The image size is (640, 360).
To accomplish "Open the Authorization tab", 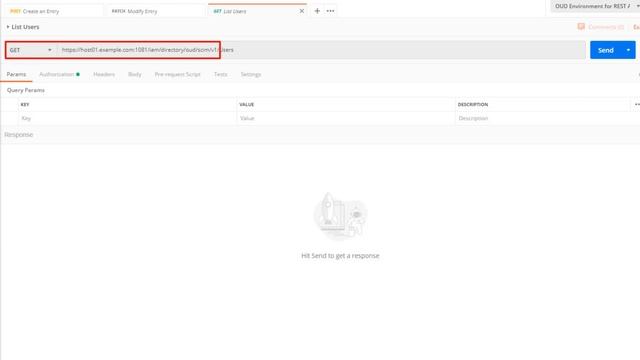I will [x=59, y=74].
